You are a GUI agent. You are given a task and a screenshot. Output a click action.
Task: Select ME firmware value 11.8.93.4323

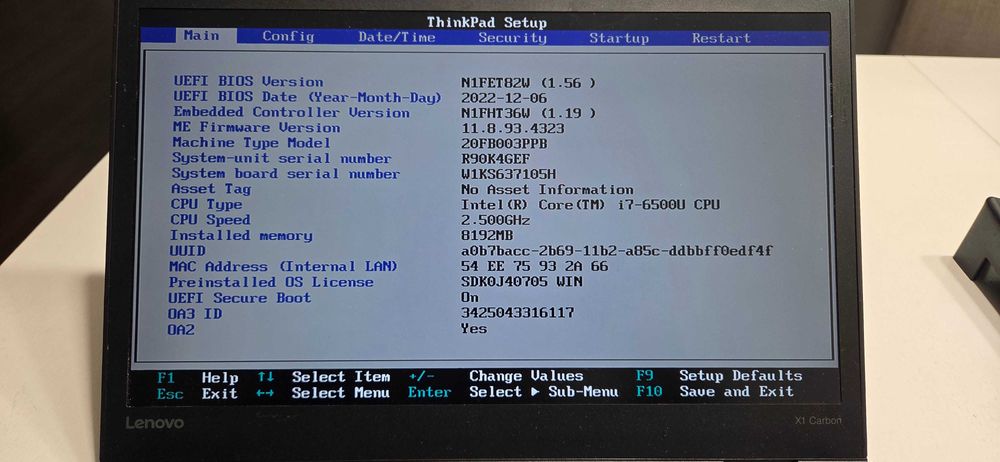(512, 129)
